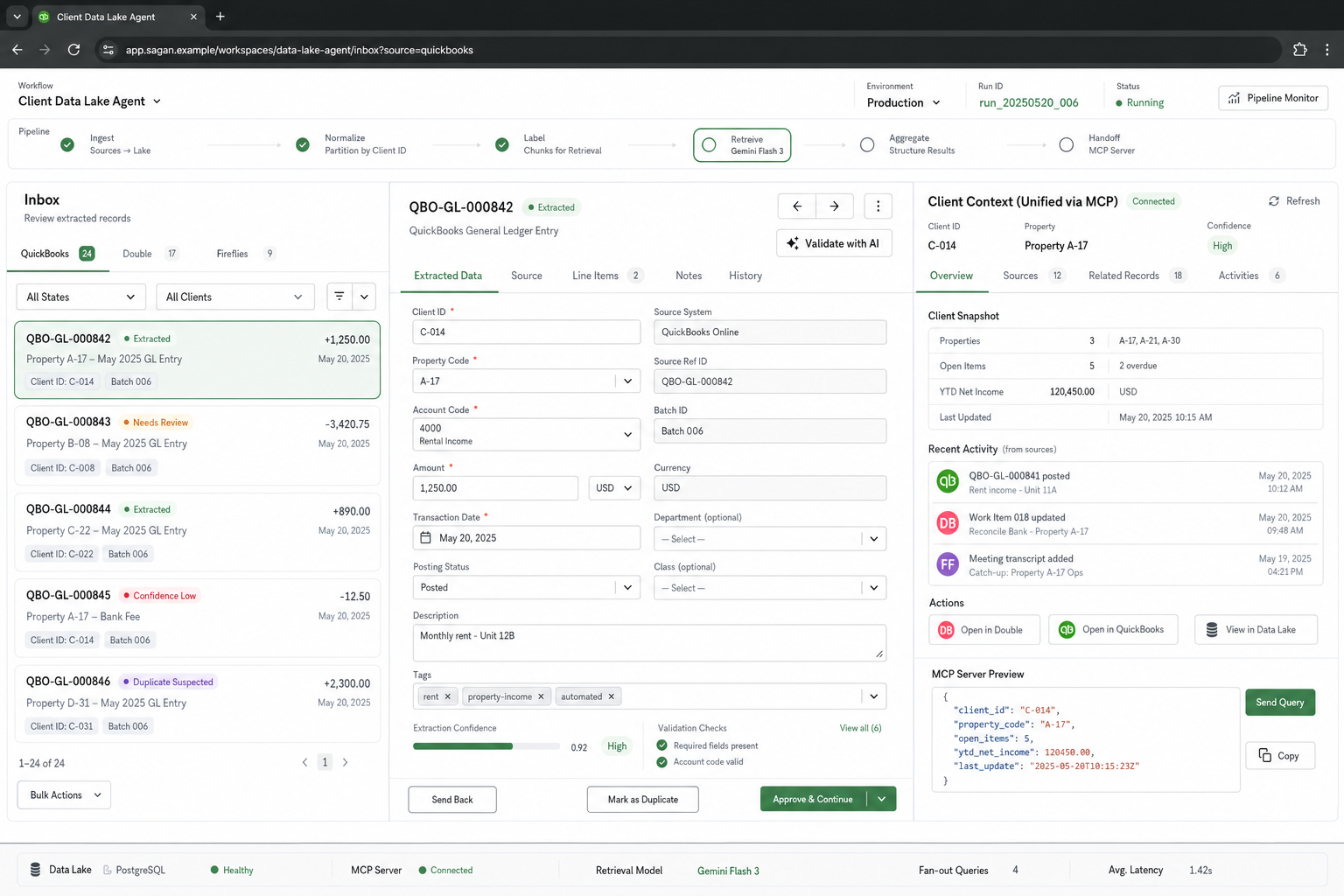Reload the page with refresh icon
This screenshot has width=1344, height=896.
click(x=74, y=50)
